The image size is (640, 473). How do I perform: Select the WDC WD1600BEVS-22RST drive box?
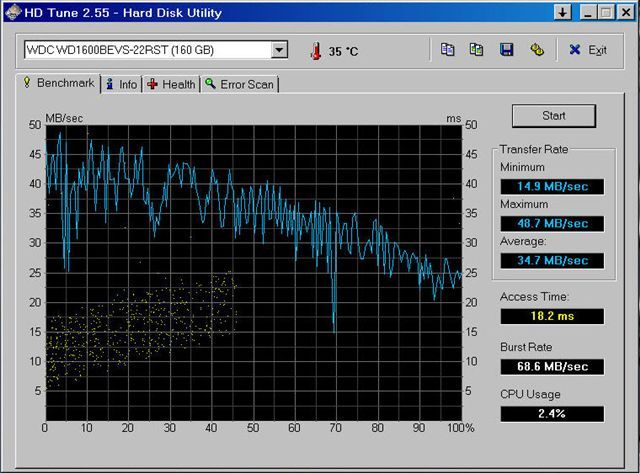[x=146, y=50]
